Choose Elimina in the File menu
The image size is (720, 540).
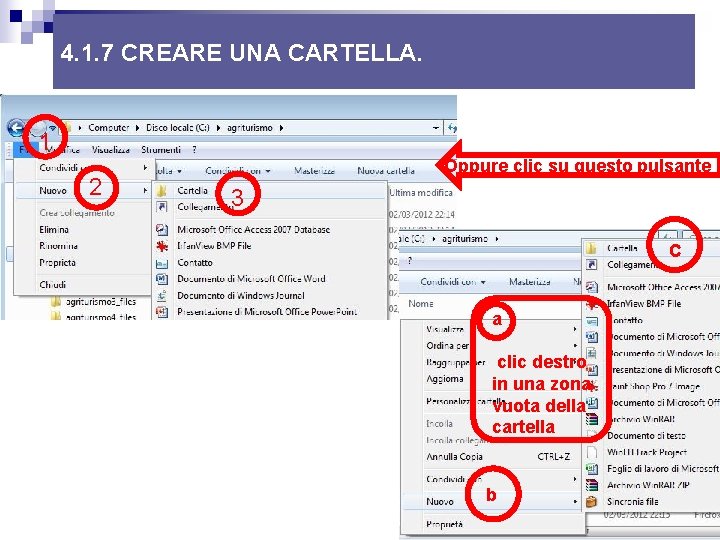[54, 229]
